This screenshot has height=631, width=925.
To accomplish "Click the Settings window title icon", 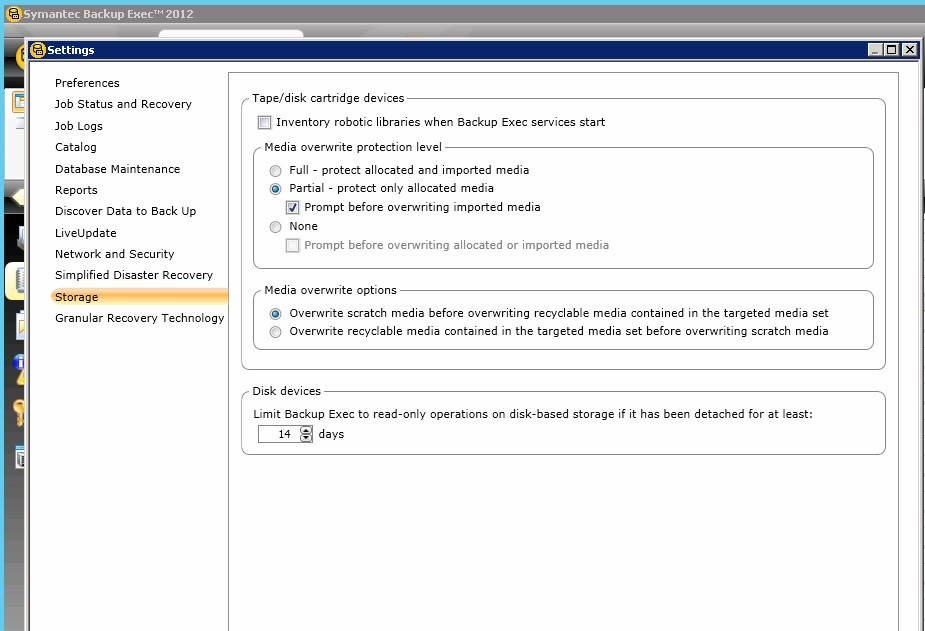I will pos(38,50).
